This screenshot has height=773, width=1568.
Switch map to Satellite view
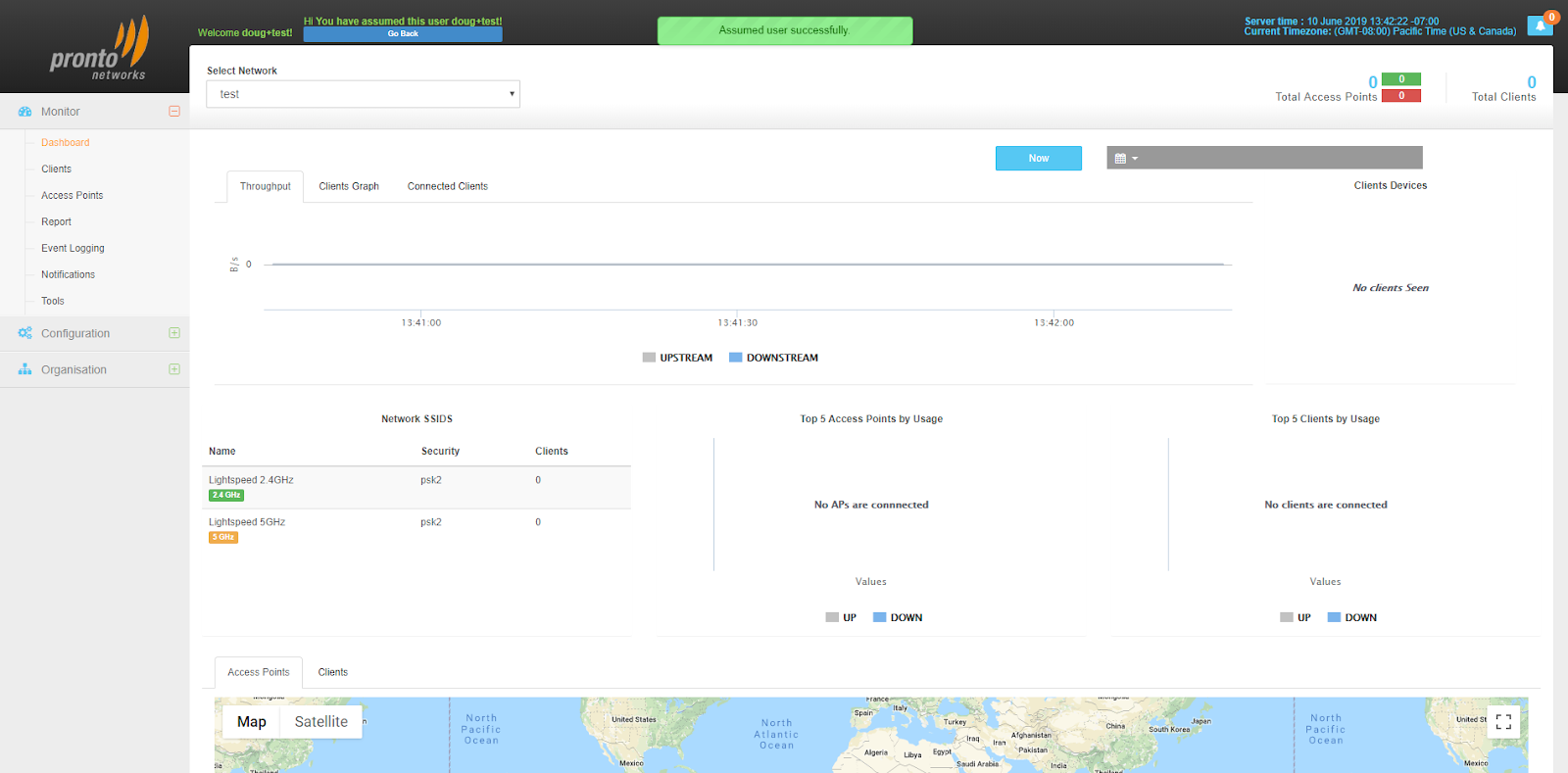click(x=321, y=722)
